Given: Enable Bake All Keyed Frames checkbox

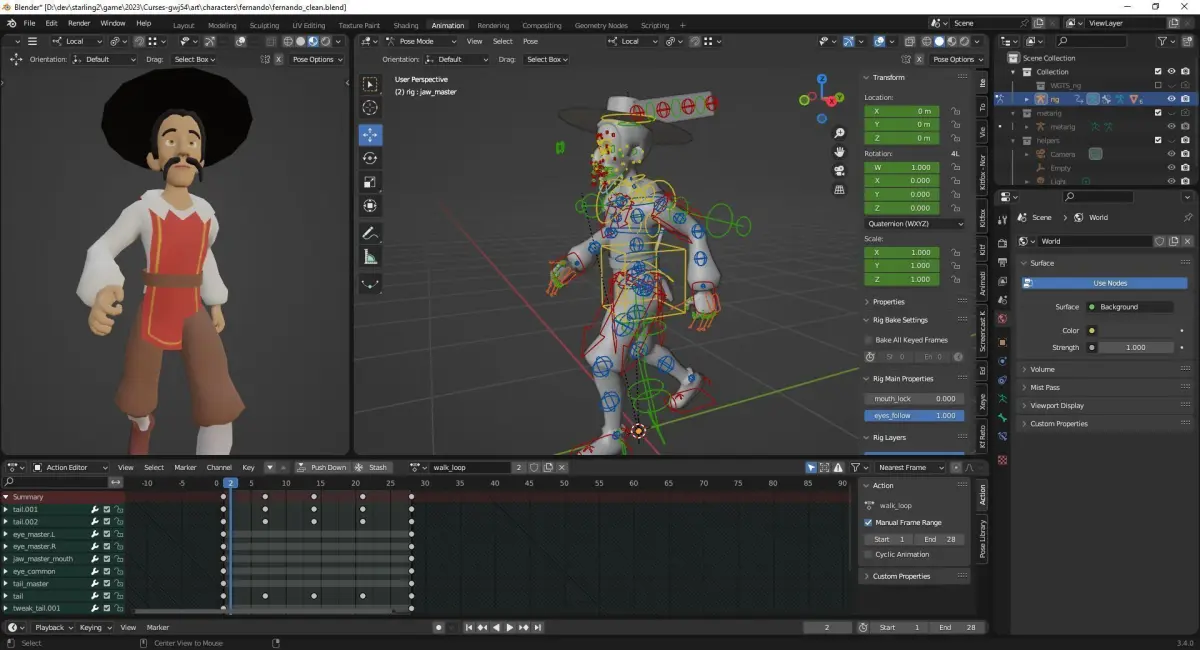Looking at the screenshot, I should point(868,340).
